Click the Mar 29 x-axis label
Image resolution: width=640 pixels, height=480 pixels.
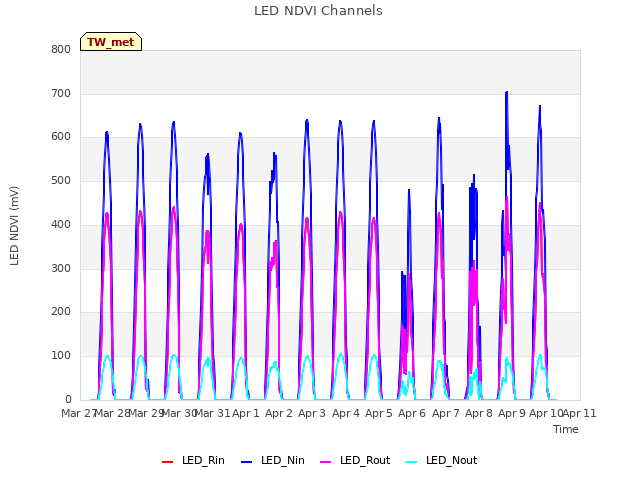[x=146, y=413]
